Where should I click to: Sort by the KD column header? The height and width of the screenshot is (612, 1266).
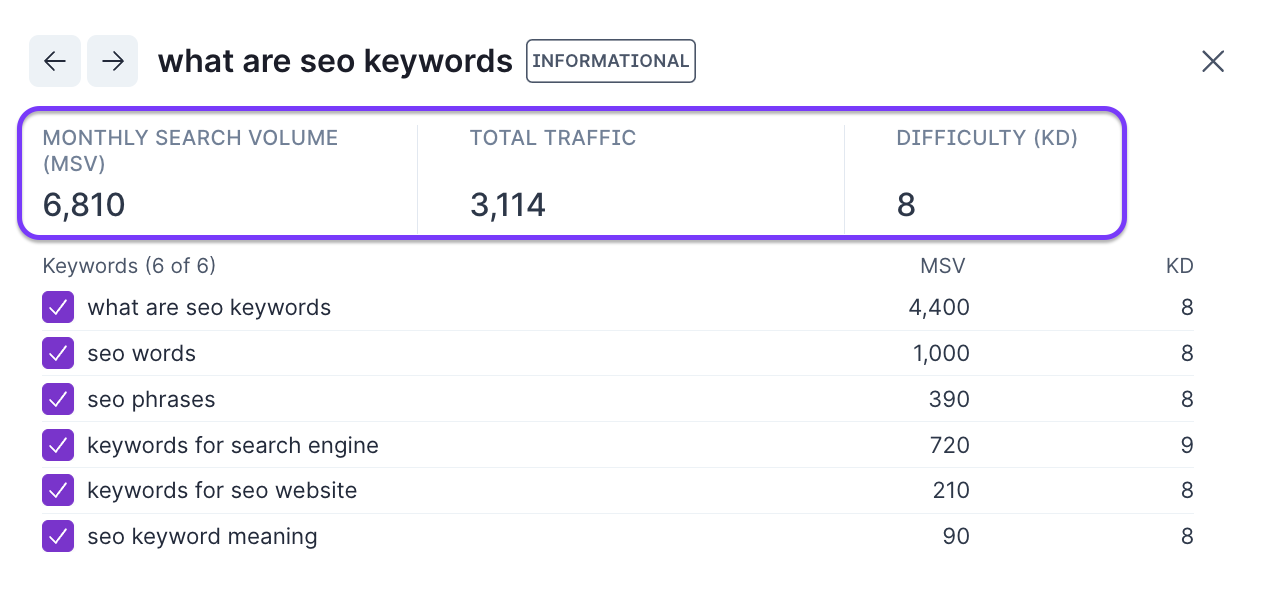point(1179,266)
